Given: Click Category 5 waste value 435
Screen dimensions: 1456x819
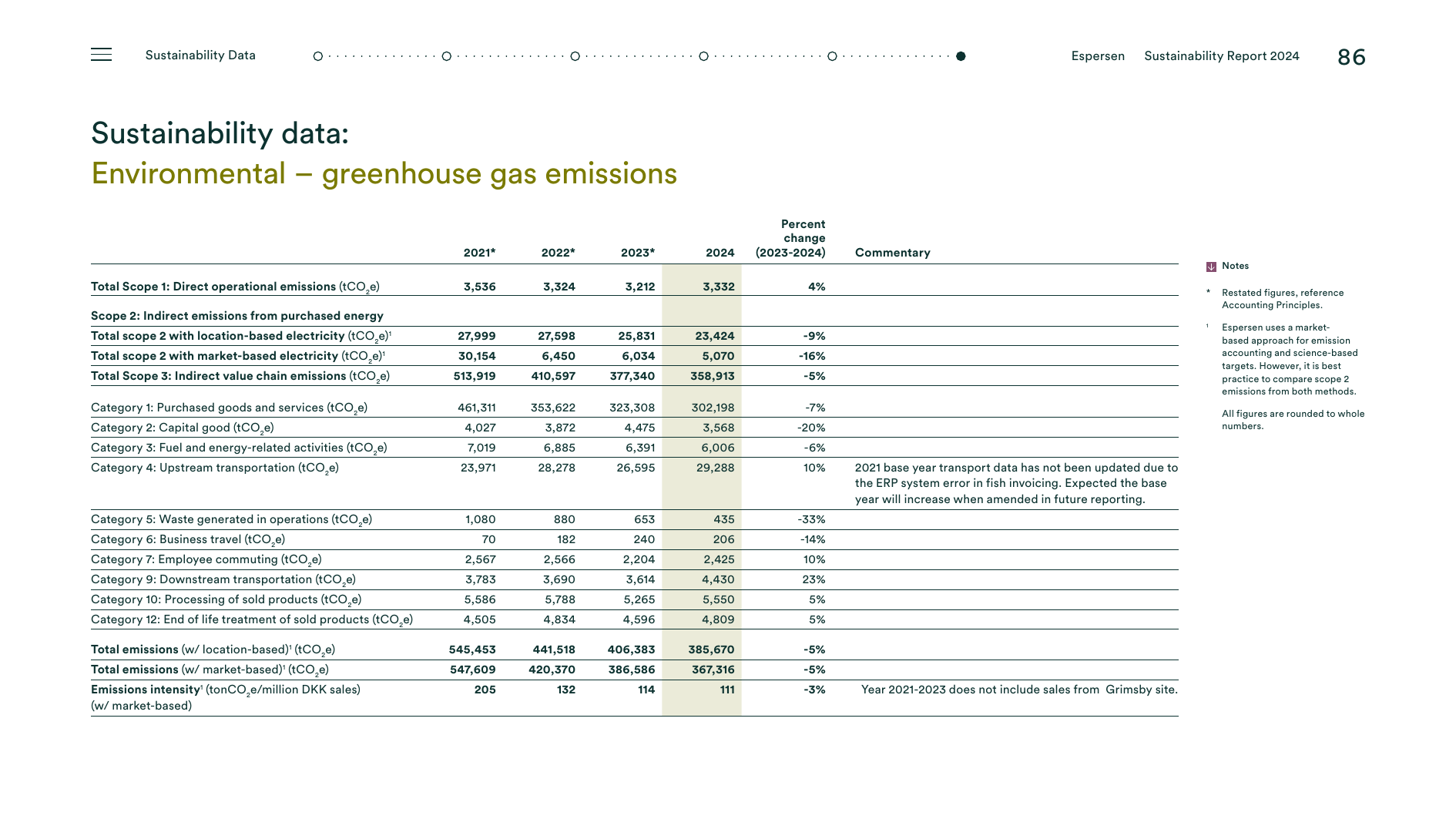Looking at the screenshot, I should click(724, 519).
